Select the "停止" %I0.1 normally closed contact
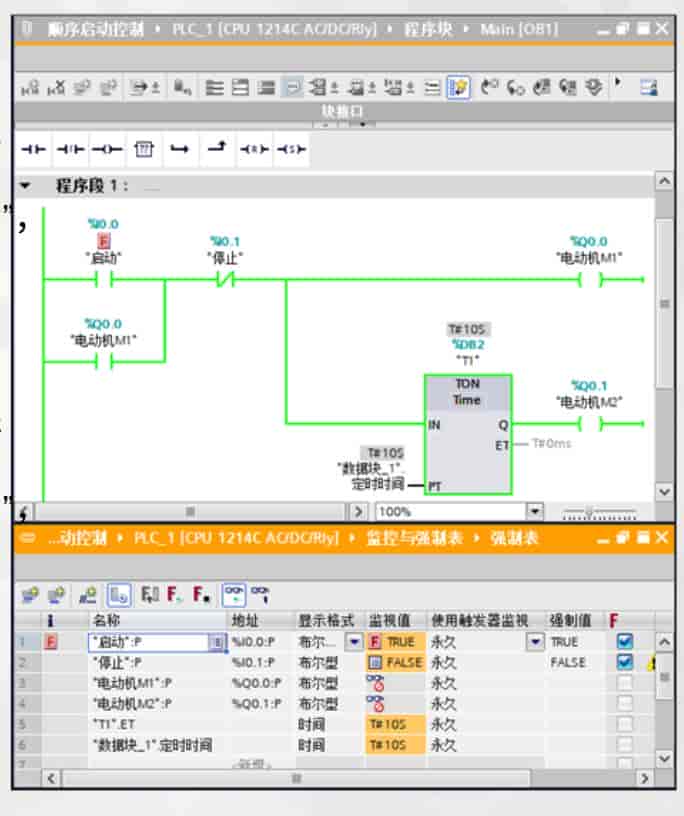Screen dimensions: 684x816 pyautogui.click(x=225, y=279)
